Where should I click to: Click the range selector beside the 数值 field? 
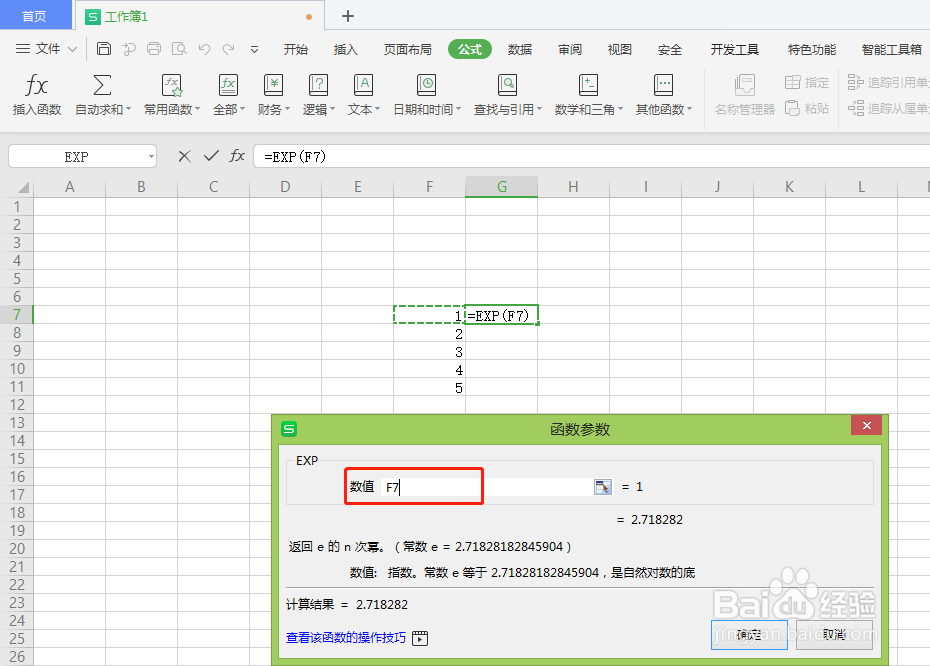(x=602, y=486)
